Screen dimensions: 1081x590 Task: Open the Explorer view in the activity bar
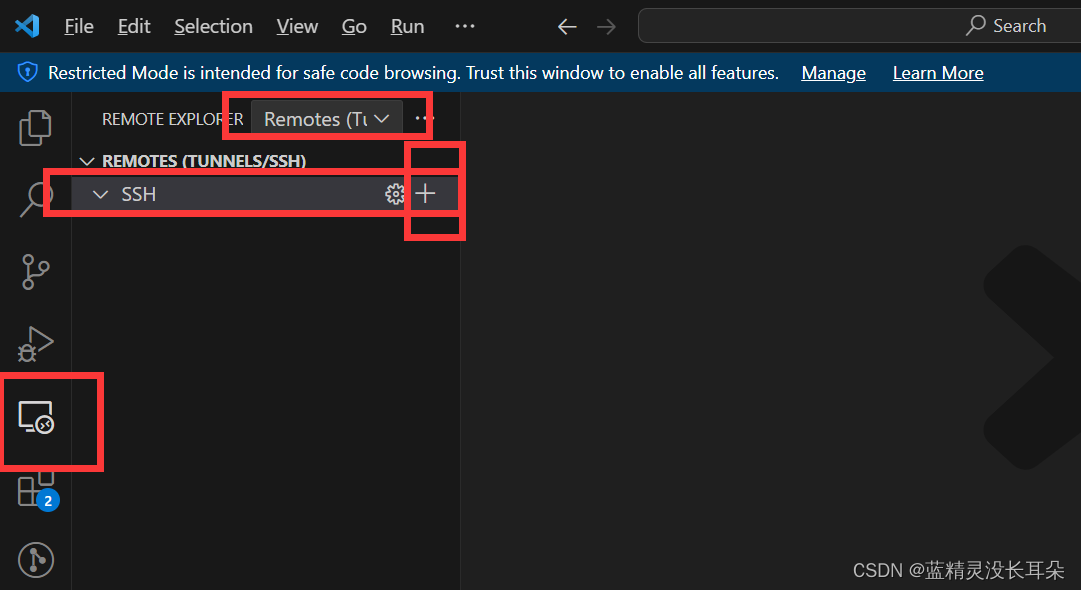pos(35,127)
